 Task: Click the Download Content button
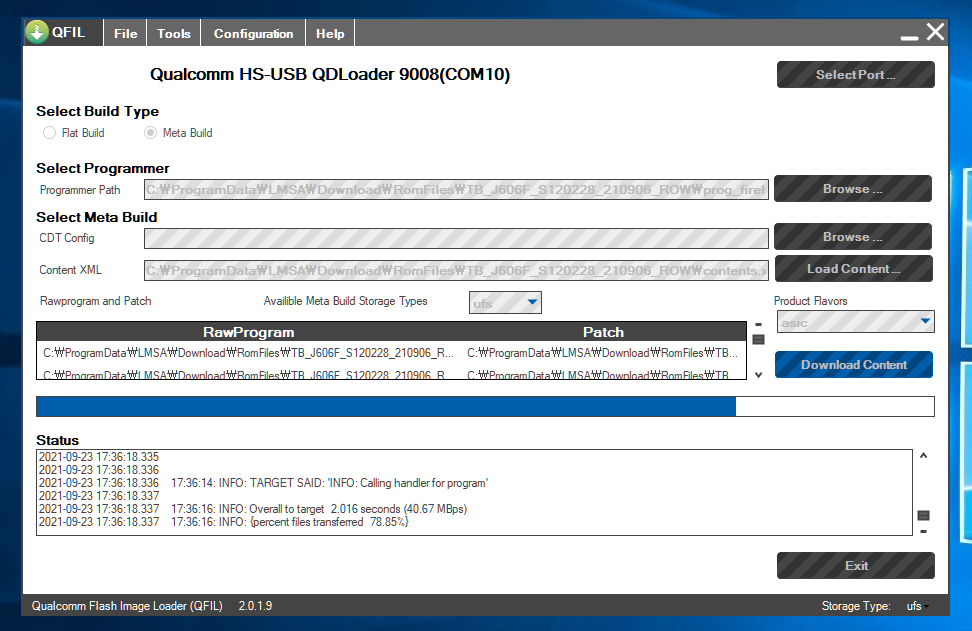pos(854,364)
